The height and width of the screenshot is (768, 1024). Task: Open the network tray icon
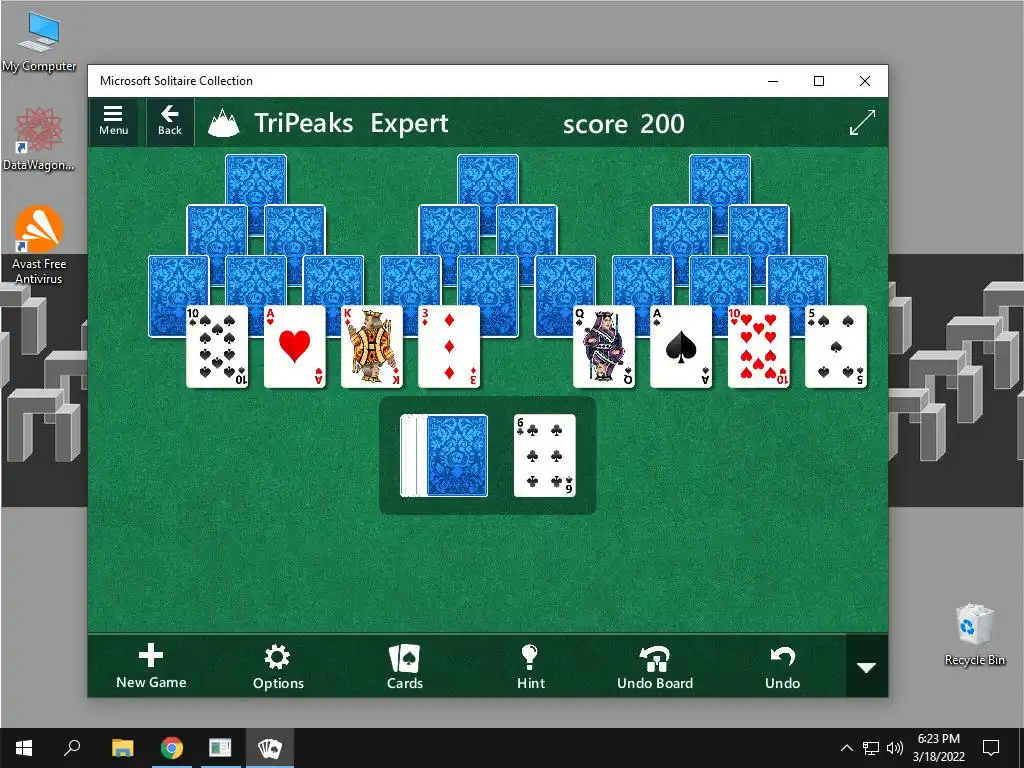tap(871, 748)
